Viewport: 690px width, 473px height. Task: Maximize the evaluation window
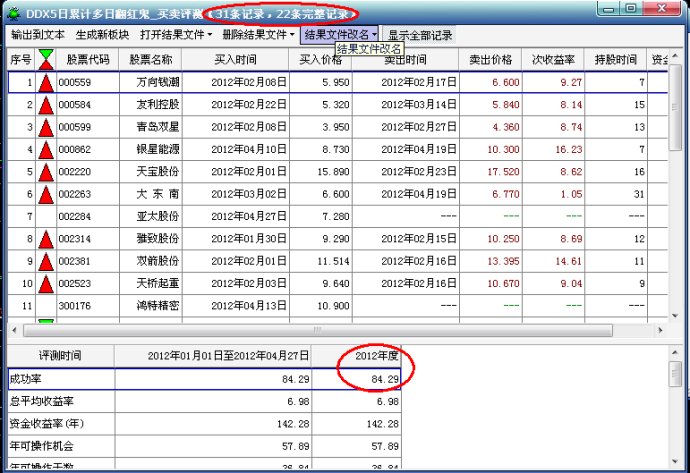(x=631, y=9)
